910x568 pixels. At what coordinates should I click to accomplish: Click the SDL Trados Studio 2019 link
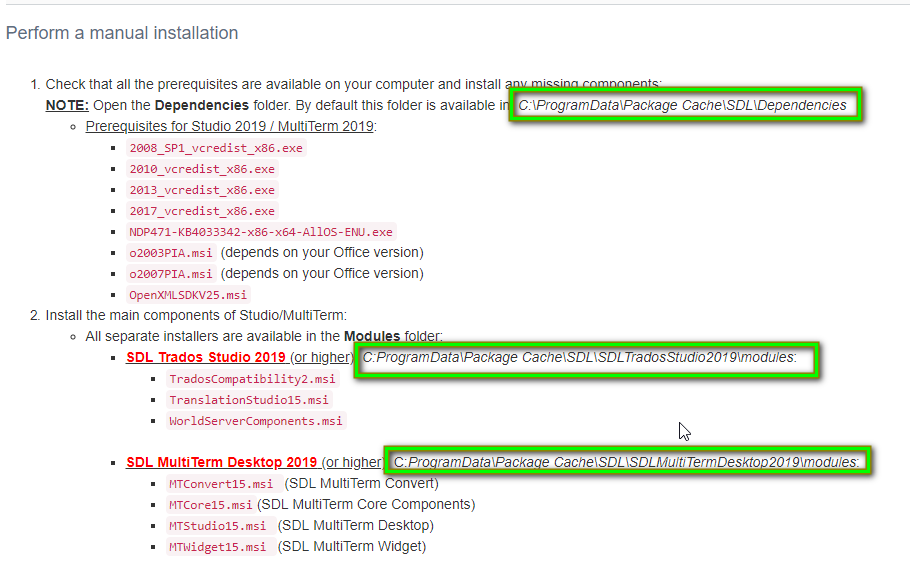pyautogui.click(x=206, y=357)
